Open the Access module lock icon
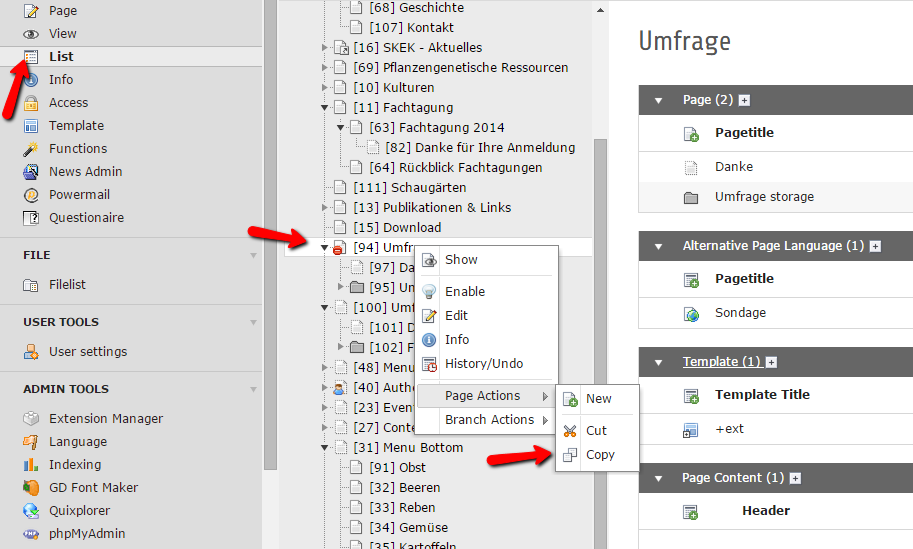The height and width of the screenshot is (549, 913). pyautogui.click(x=31, y=103)
